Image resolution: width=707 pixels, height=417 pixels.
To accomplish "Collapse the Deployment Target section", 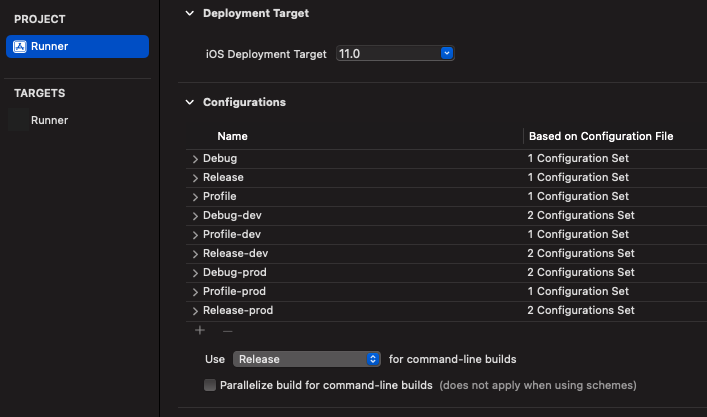I will coord(190,14).
